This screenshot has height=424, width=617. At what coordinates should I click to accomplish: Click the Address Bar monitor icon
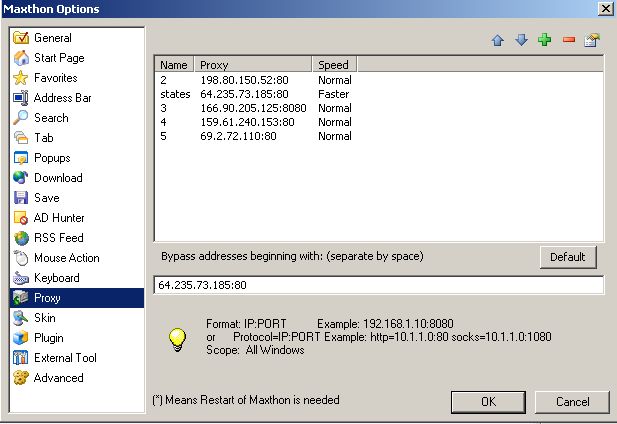point(21,98)
